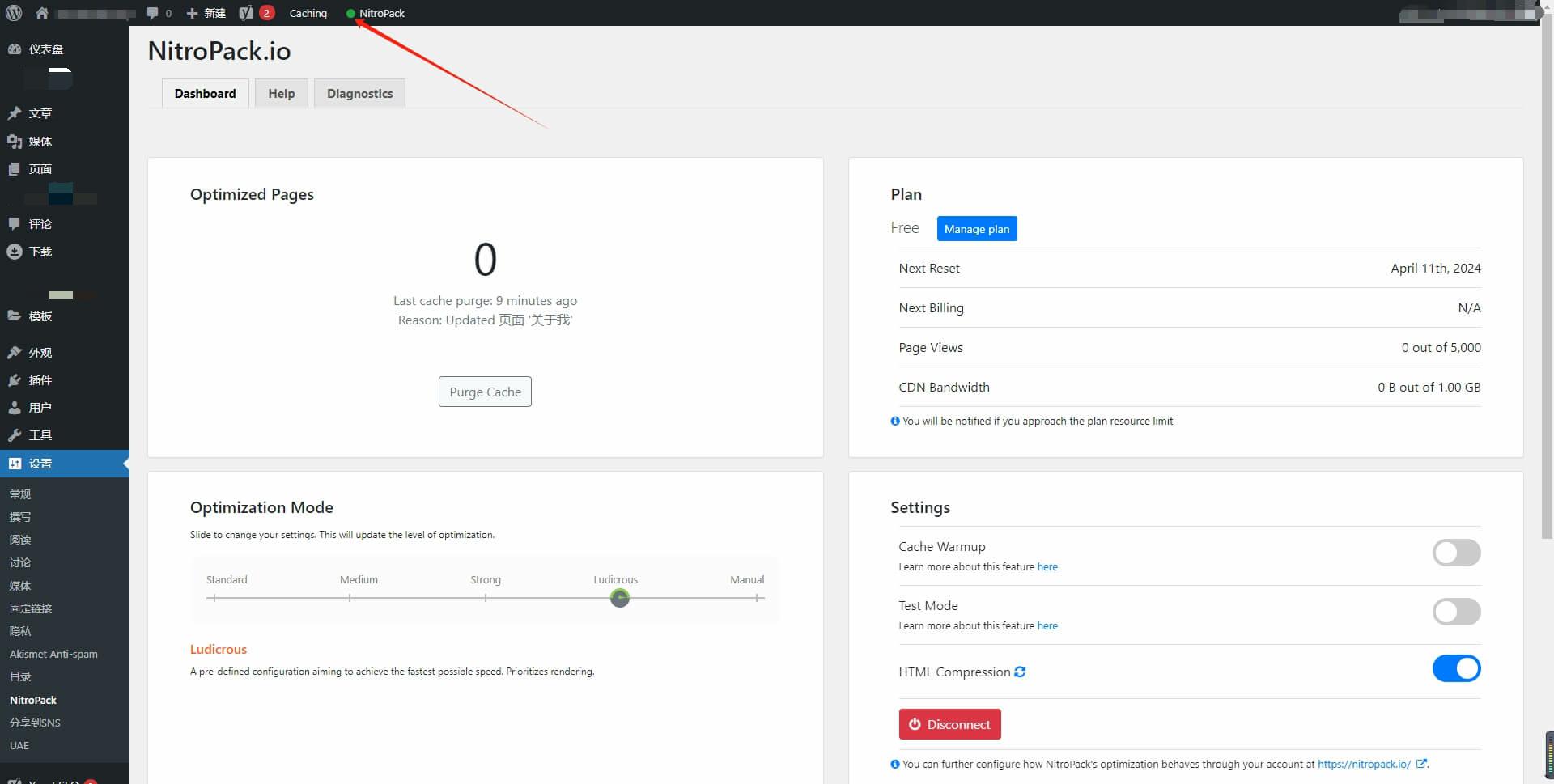Enable the Cache Warmup toggle
Screen dimensions: 1554x784
1456,553
